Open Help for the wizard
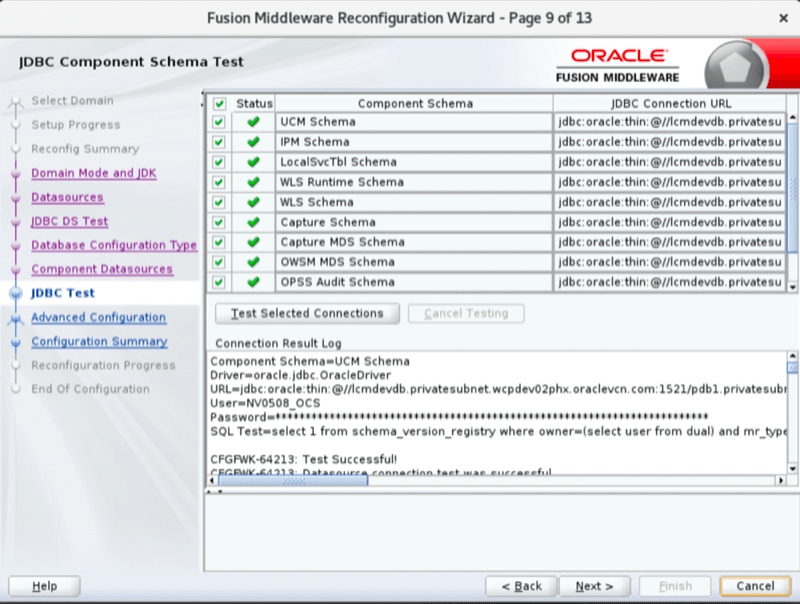Screen dimensions: 800x604 click(44, 586)
